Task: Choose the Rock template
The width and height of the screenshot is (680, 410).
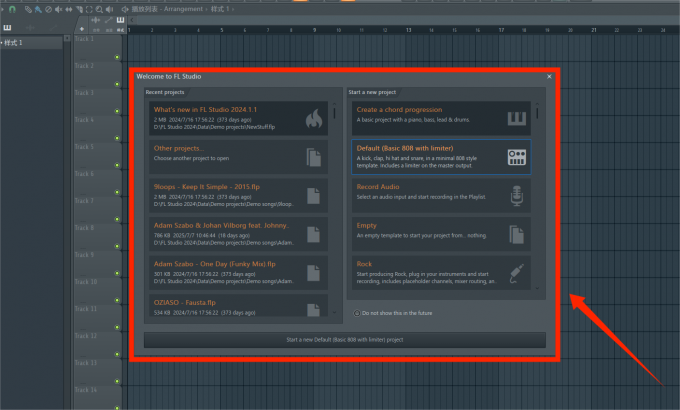Action: coord(441,273)
